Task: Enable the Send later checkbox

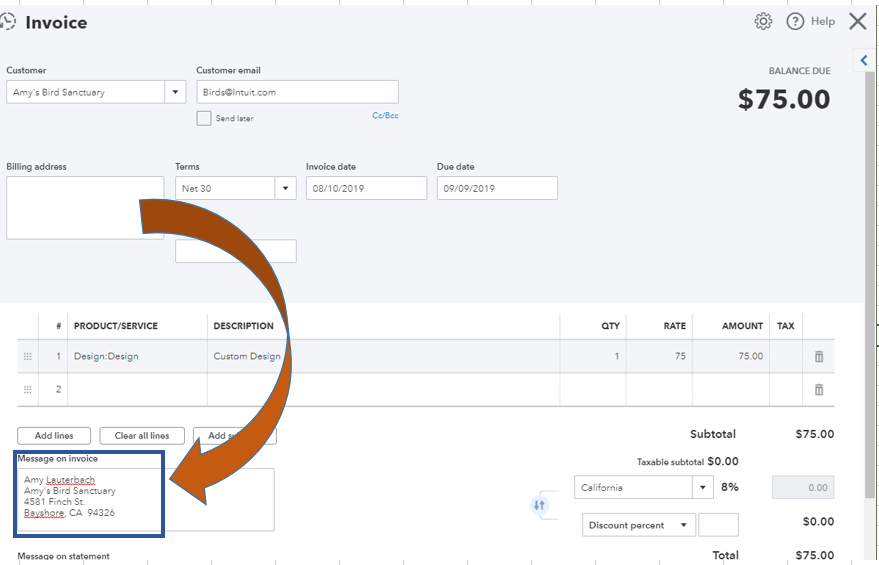Action: click(x=204, y=118)
